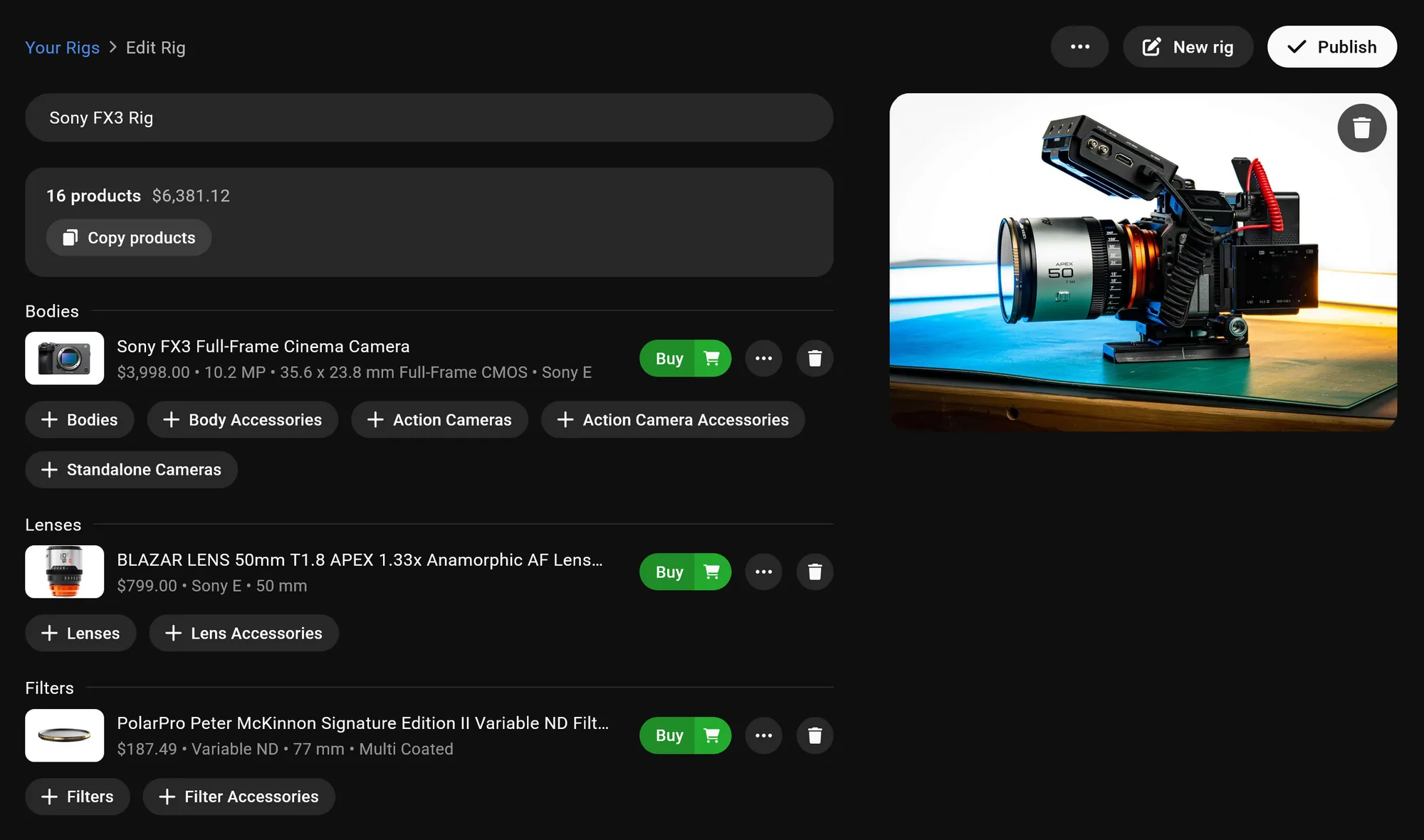Image resolution: width=1424 pixels, height=840 pixels.
Task: Click cart icon for PolarPro filter
Action: (x=711, y=735)
